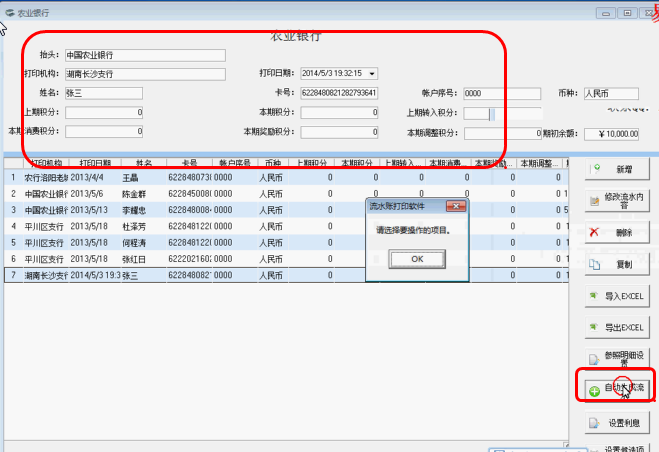This screenshot has height=452, width=659.
Task: Click OK in the message dialog
Action: (417, 259)
